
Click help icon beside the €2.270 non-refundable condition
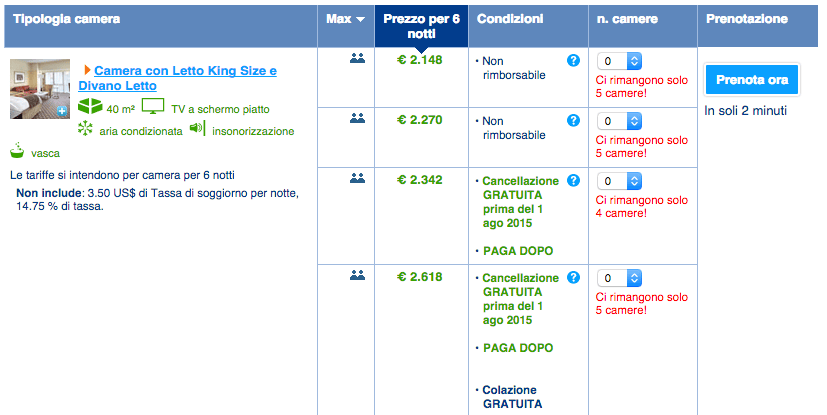point(573,121)
